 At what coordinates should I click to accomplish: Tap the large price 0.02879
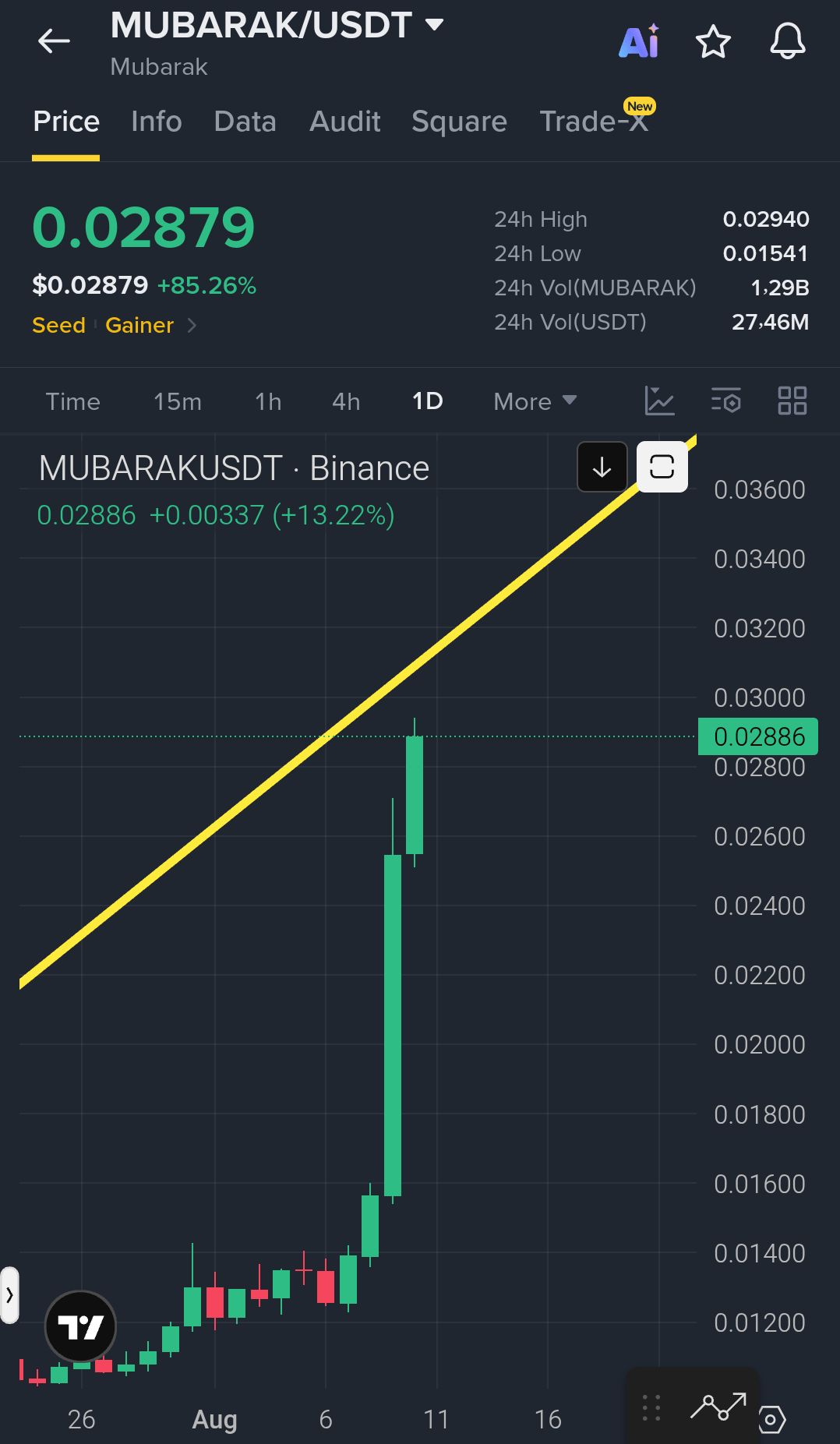point(143,228)
